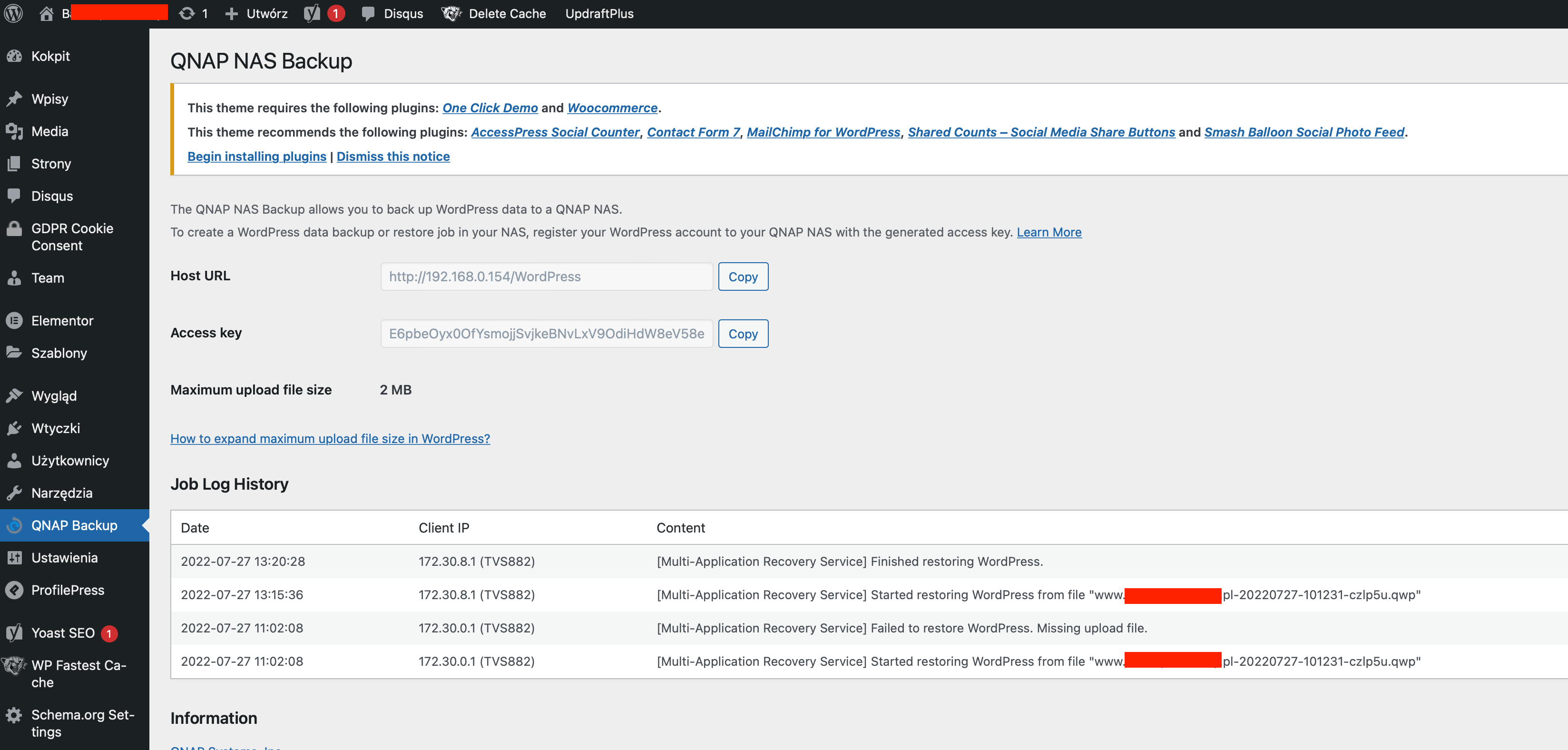Click the Yoast icon in the top bar
This screenshot has width=1568, height=750.
pyautogui.click(x=312, y=13)
